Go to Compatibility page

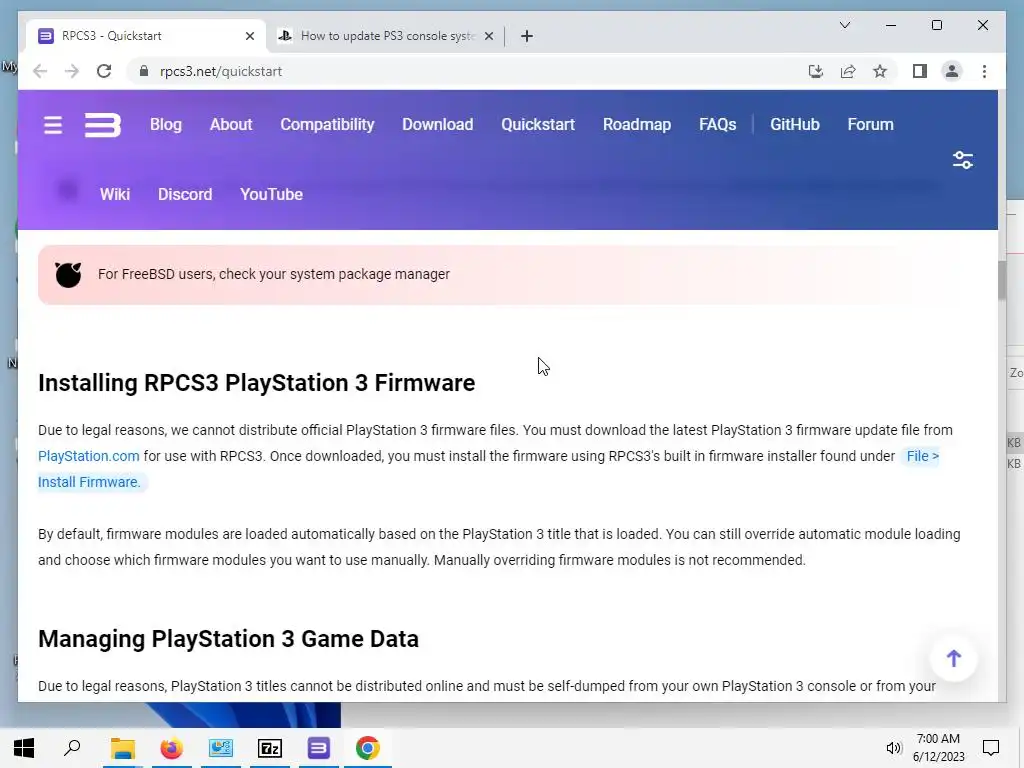(x=327, y=125)
